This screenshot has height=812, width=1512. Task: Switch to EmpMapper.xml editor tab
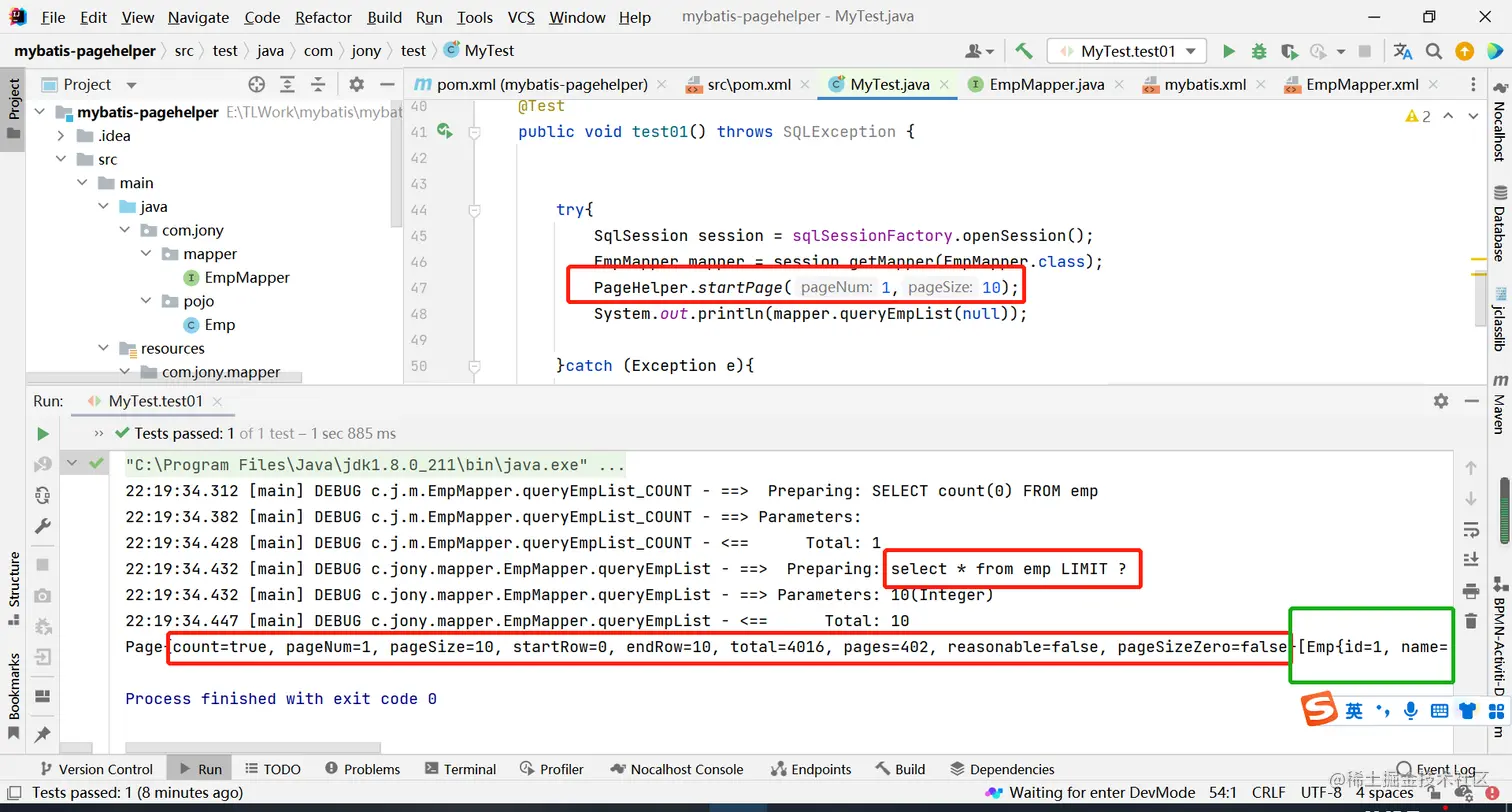1362,85
